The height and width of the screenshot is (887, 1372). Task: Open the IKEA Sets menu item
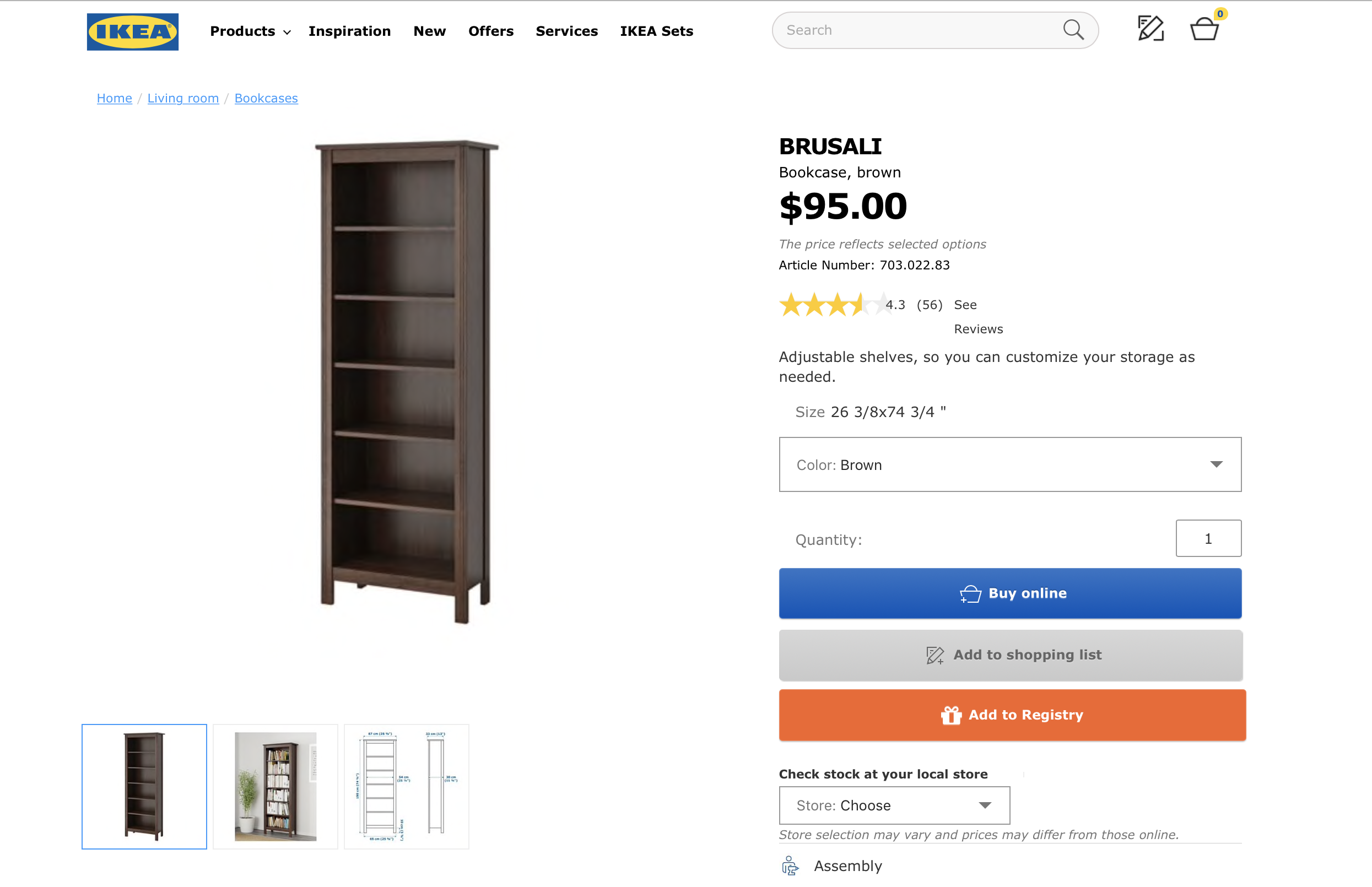(x=656, y=31)
